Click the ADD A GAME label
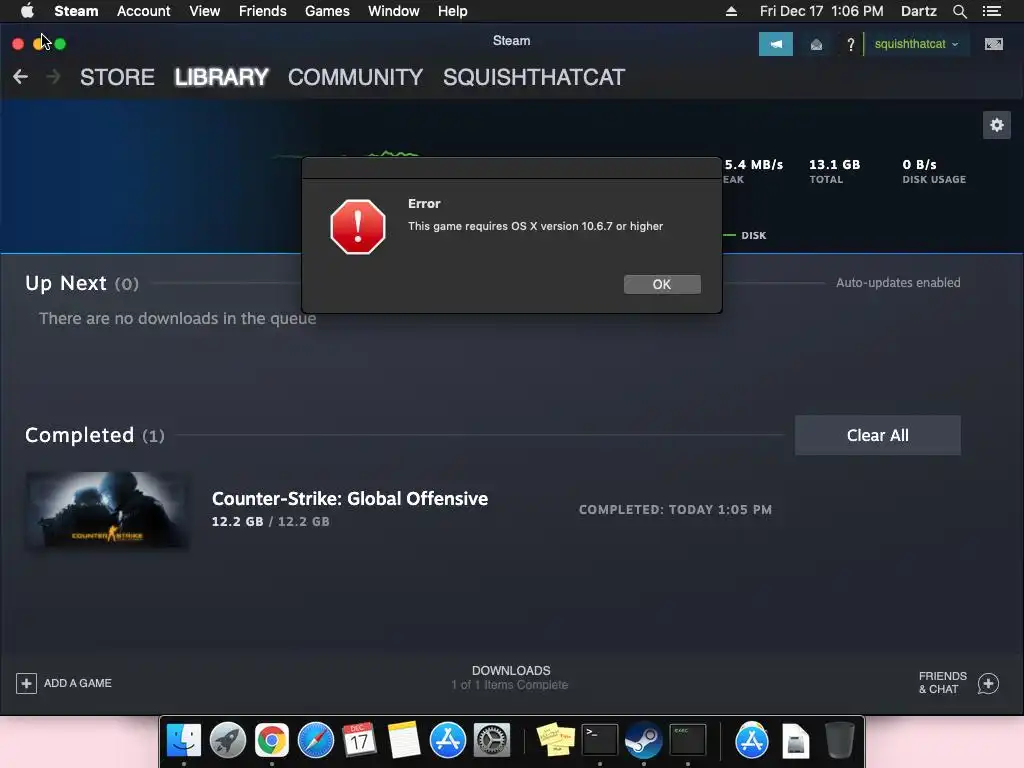This screenshot has height=768, width=1024. (x=78, y=683)
